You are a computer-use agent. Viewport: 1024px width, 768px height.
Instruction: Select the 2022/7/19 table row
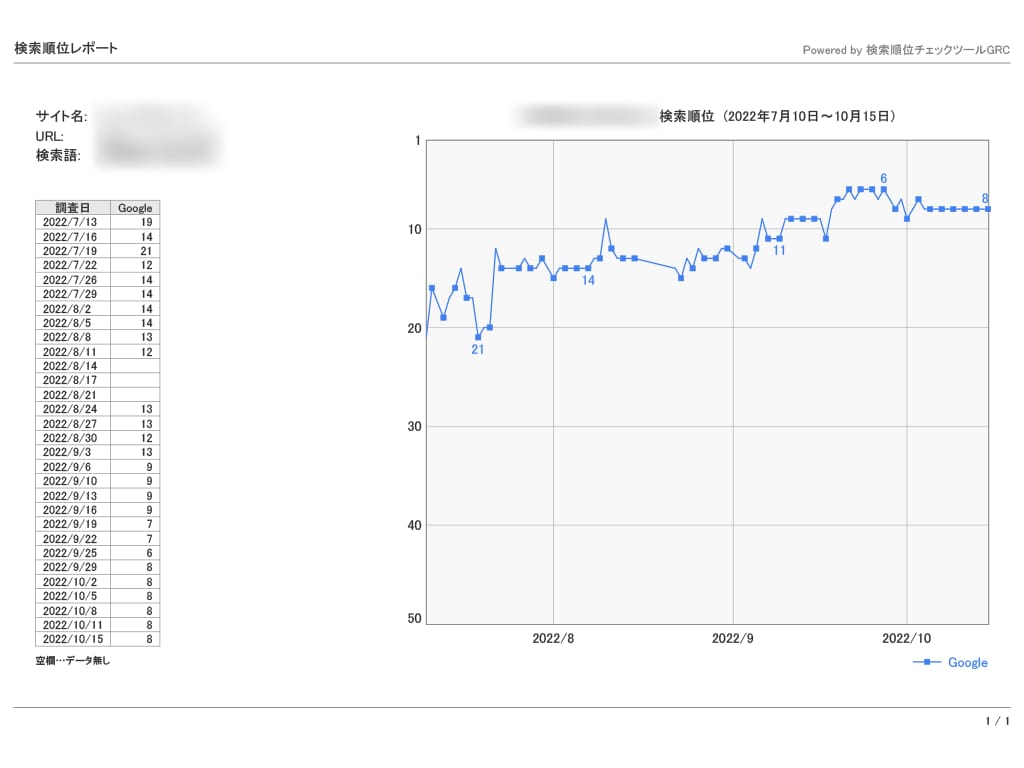point(97,251)
